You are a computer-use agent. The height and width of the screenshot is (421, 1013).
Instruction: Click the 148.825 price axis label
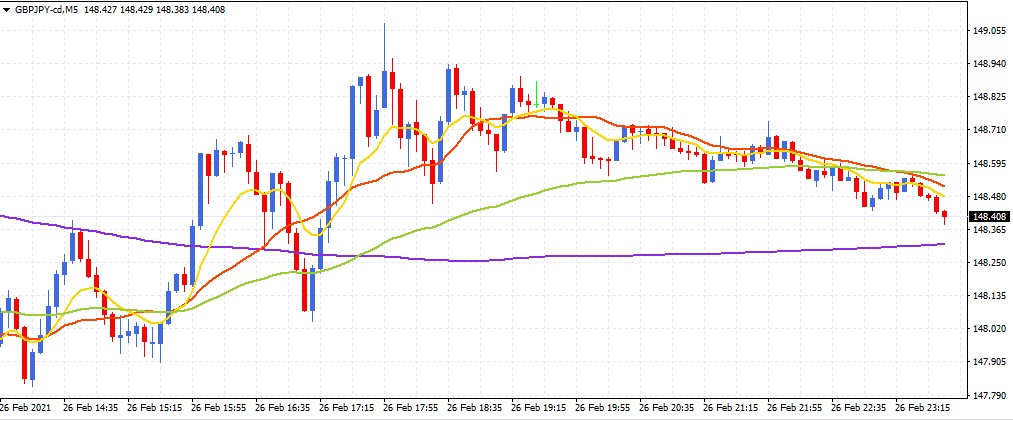pos(988,97)
